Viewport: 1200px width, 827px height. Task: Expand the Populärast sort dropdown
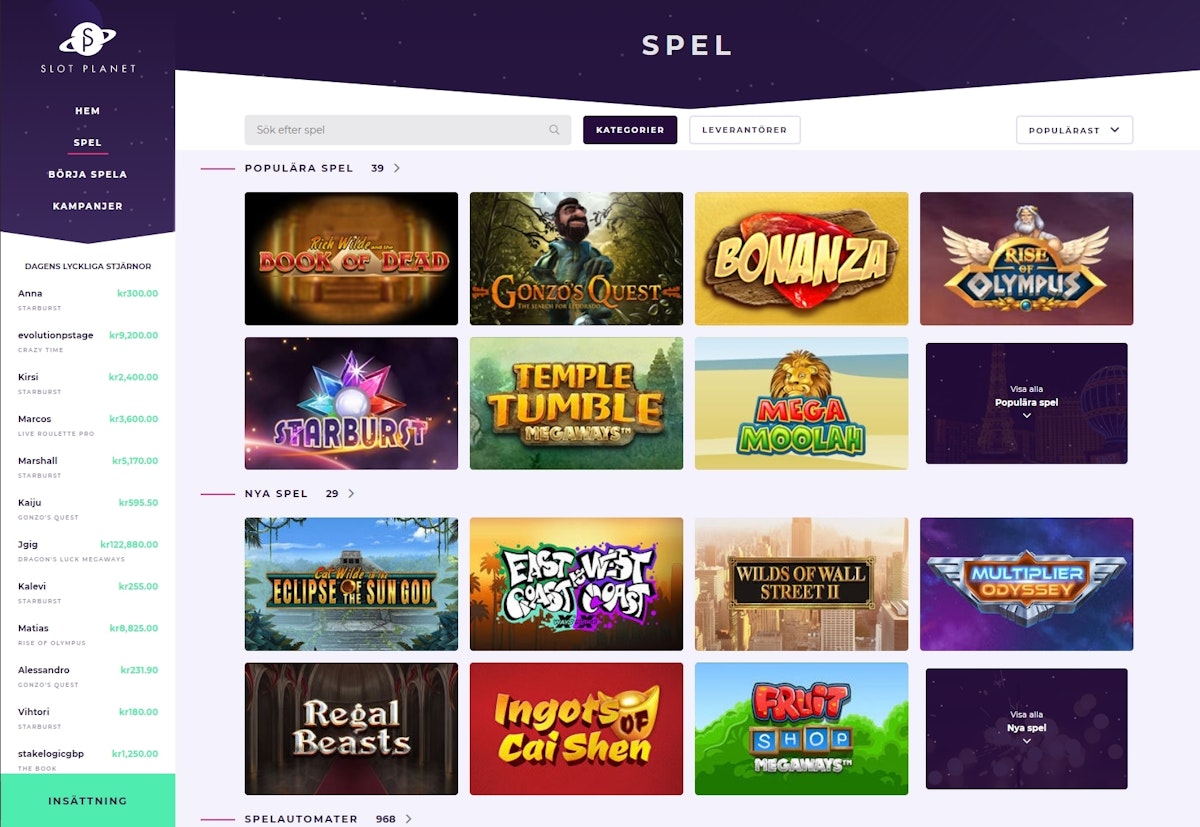point(1074,130)
